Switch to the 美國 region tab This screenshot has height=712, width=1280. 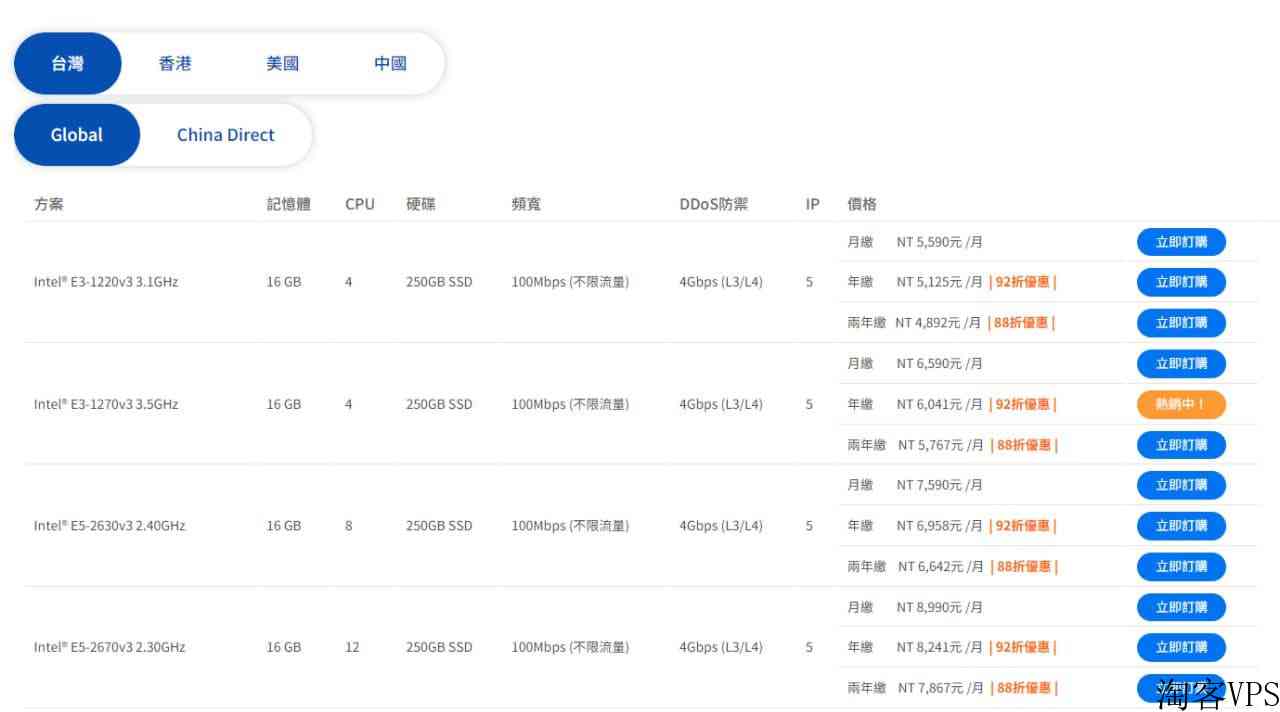tap(282, 64)
